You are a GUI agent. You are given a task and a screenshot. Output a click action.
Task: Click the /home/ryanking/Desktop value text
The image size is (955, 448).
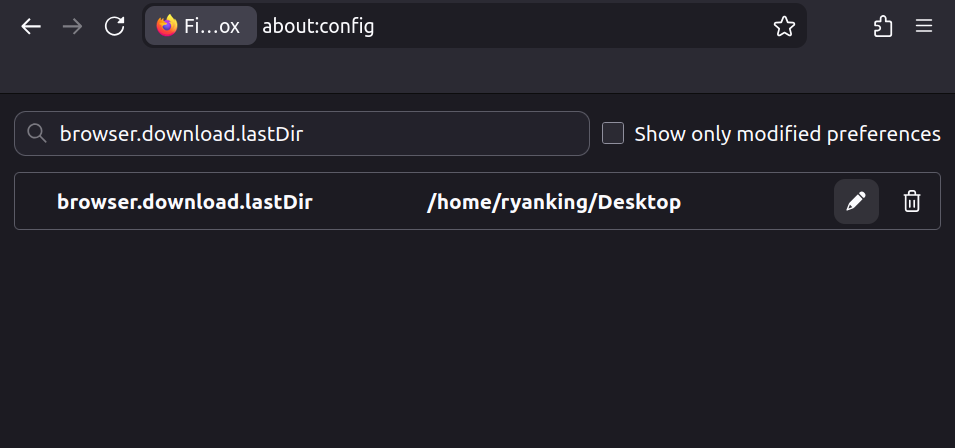pyautogui.click(x=554, y=202)
